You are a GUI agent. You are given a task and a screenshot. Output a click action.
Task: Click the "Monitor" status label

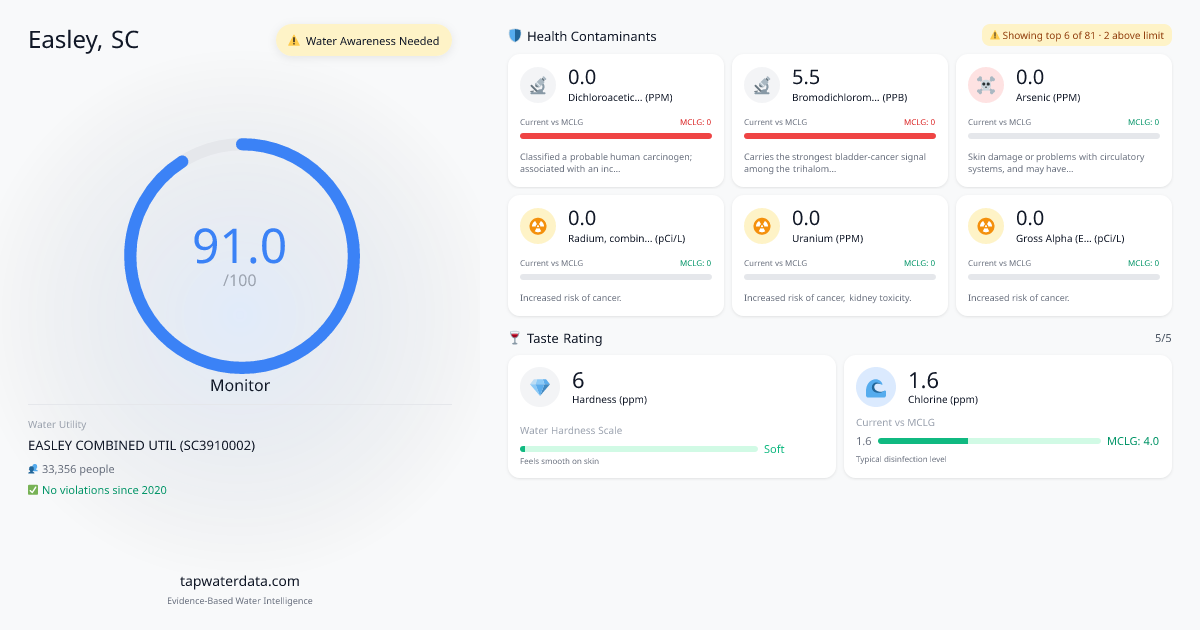click(240, 385)
